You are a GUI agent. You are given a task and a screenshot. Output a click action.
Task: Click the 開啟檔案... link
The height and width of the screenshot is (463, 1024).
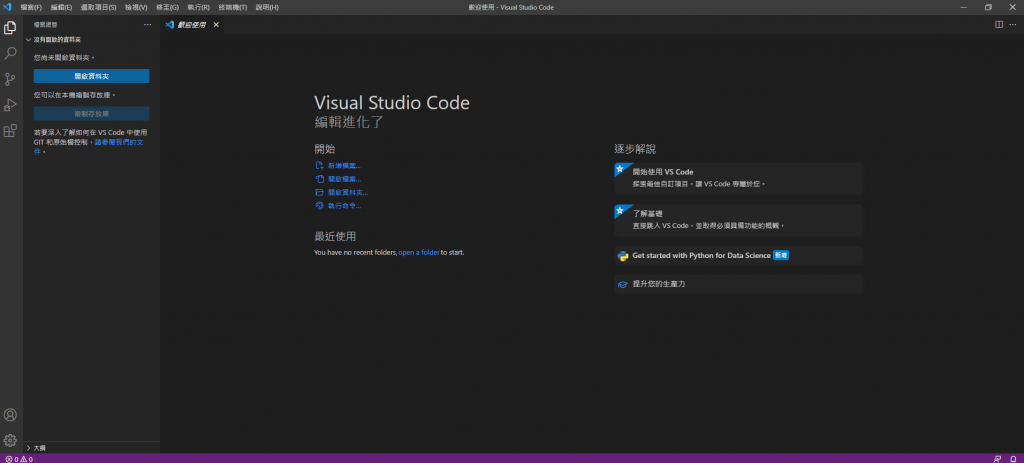coord(344,179)
